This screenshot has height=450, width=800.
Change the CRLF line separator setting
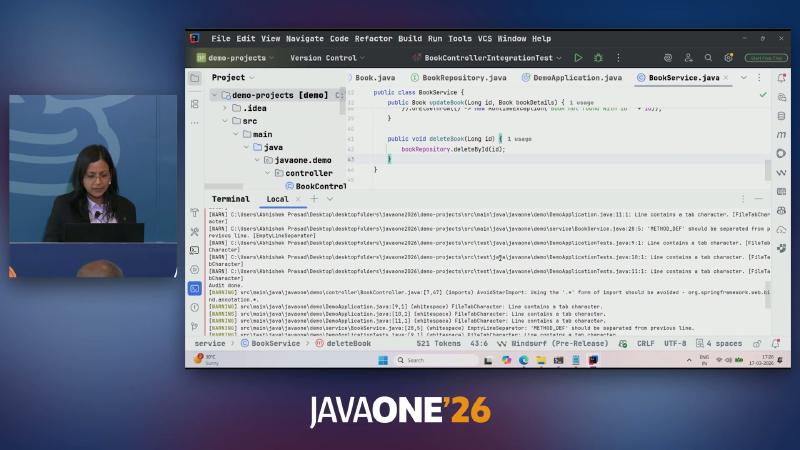pos(645,344)
